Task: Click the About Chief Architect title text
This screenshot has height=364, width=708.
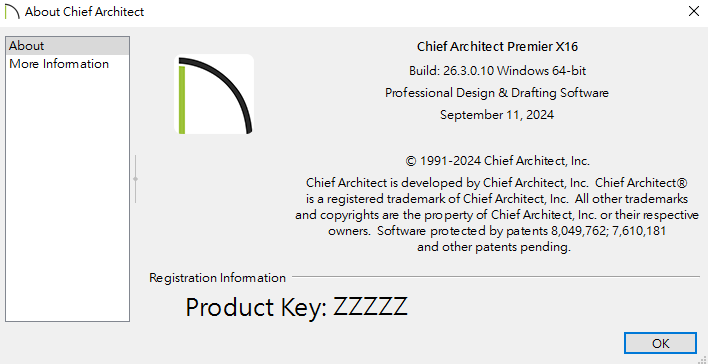Action: (x=84, y=12)
